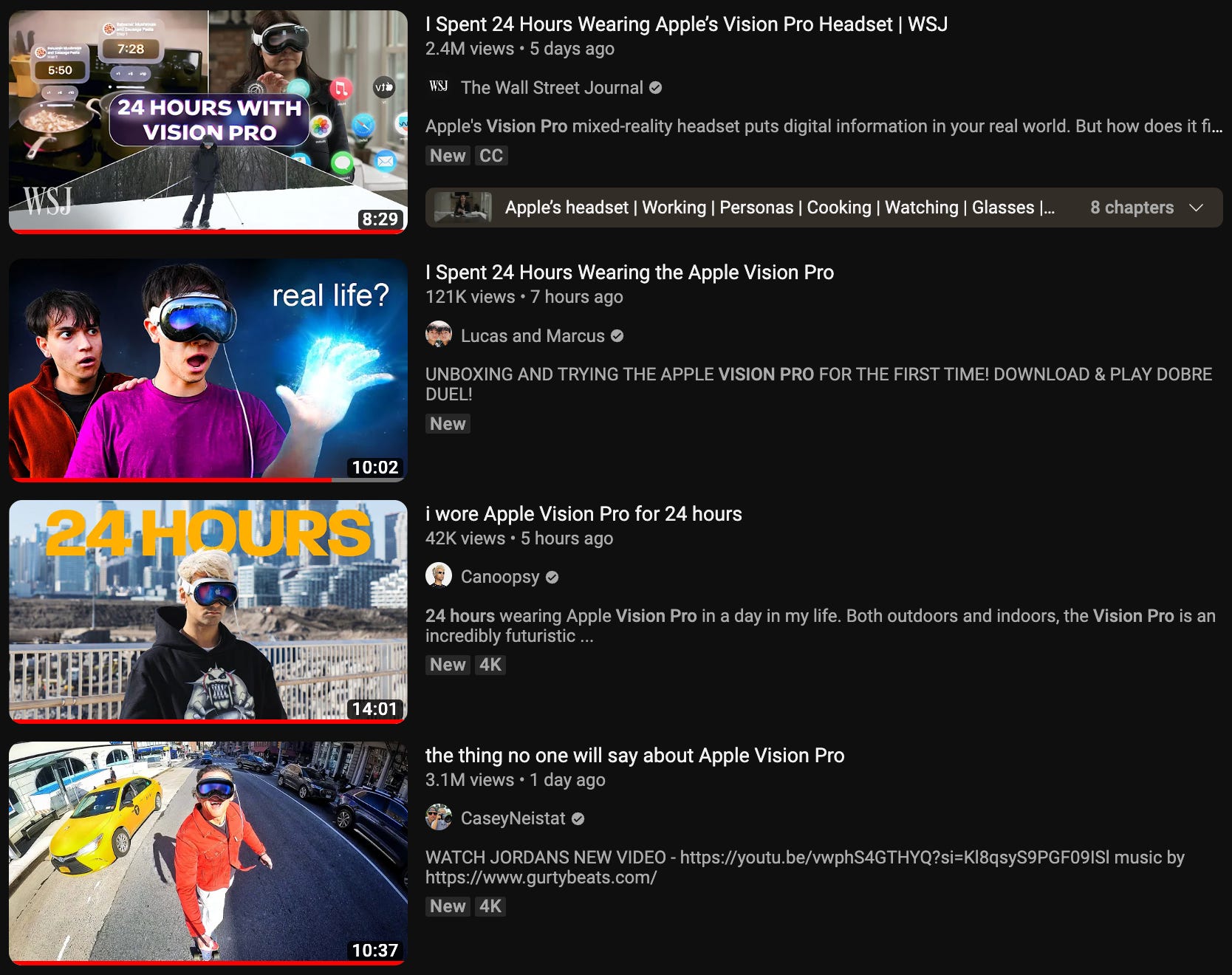Image resolution: width=1232 pixels, height=975 pixels.
Task: Click the 14:01 duration badge
Action: [374, 708]
